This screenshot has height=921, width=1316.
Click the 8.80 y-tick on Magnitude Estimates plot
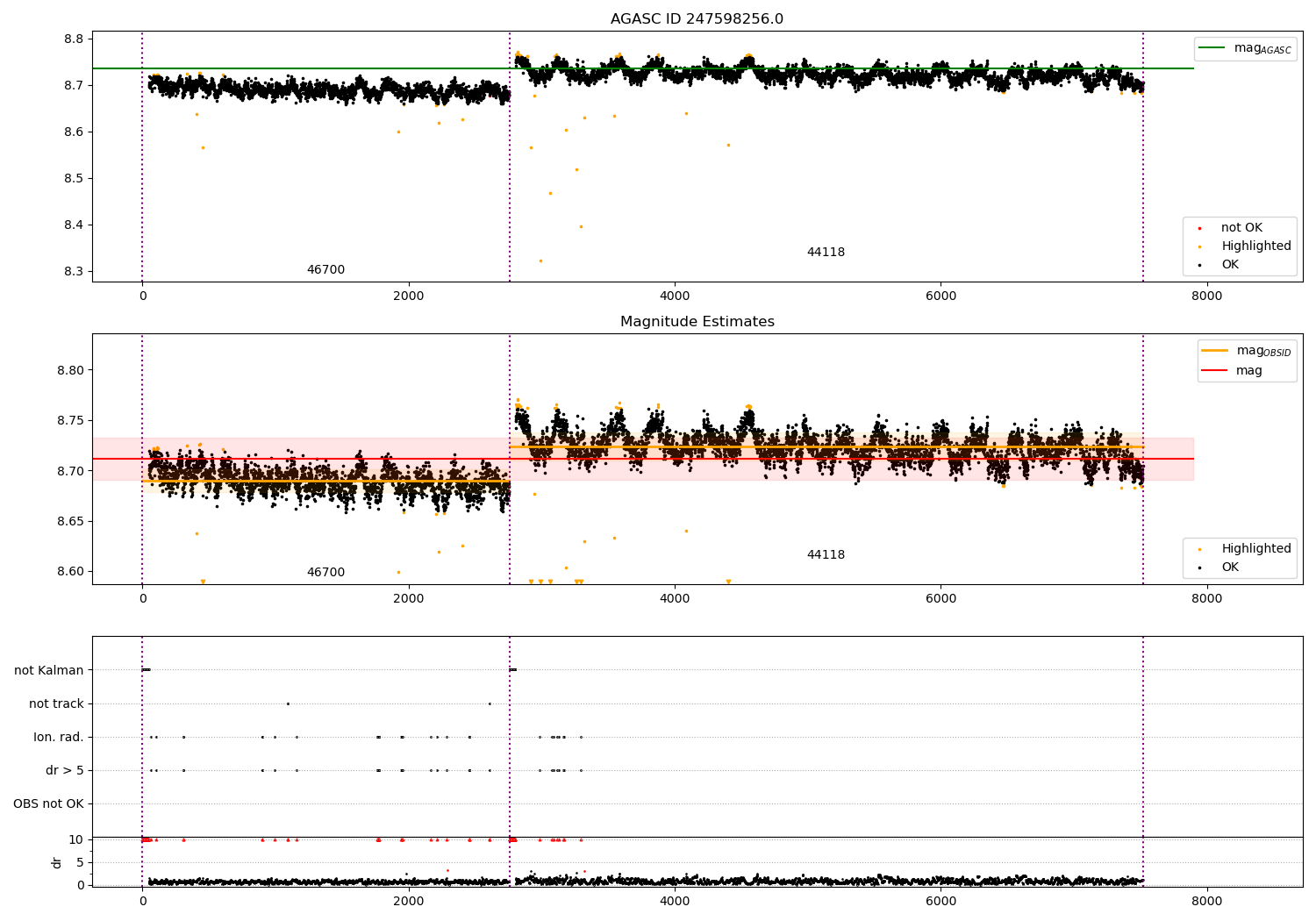pos(70,371)
